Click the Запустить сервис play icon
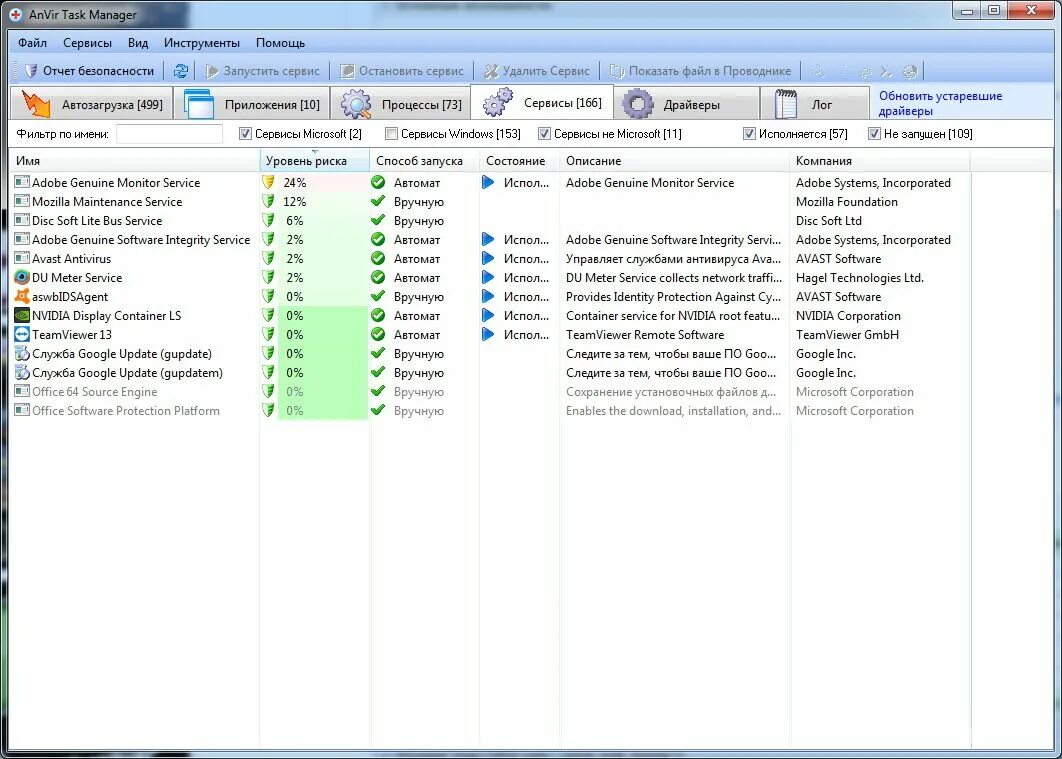Image resolution: width=1062 pixels, height=759 pixels. [212, 71]
